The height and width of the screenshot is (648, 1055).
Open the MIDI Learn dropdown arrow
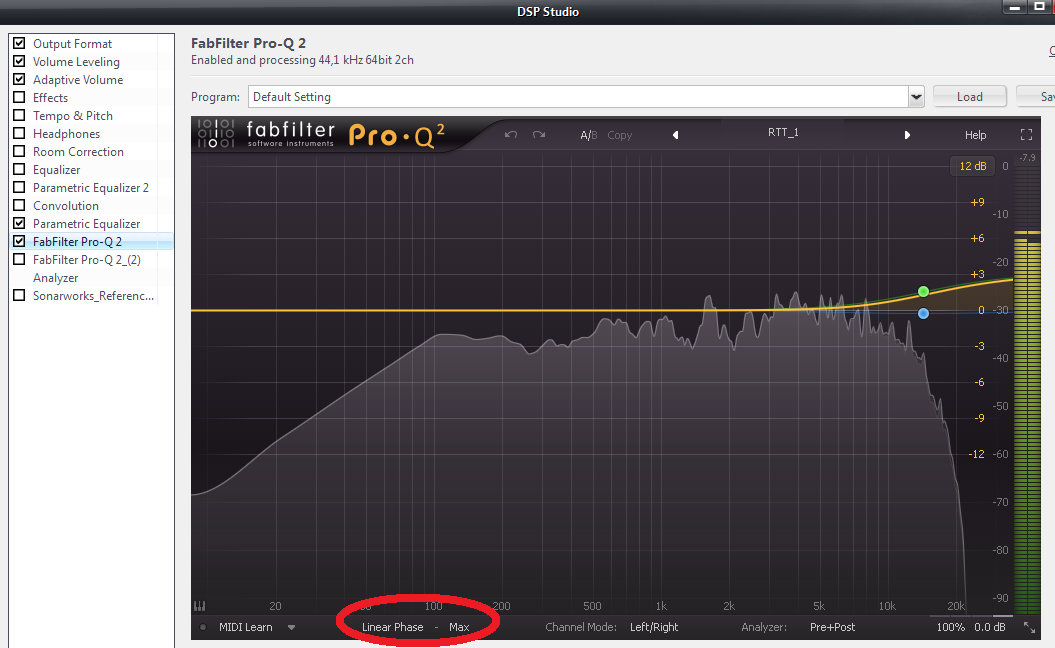tap(291, 627)
